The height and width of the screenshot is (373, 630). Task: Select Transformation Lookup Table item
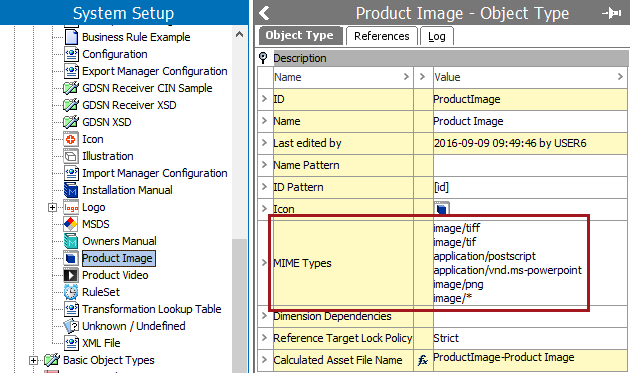pyautogui.click(x=152, y=309)
